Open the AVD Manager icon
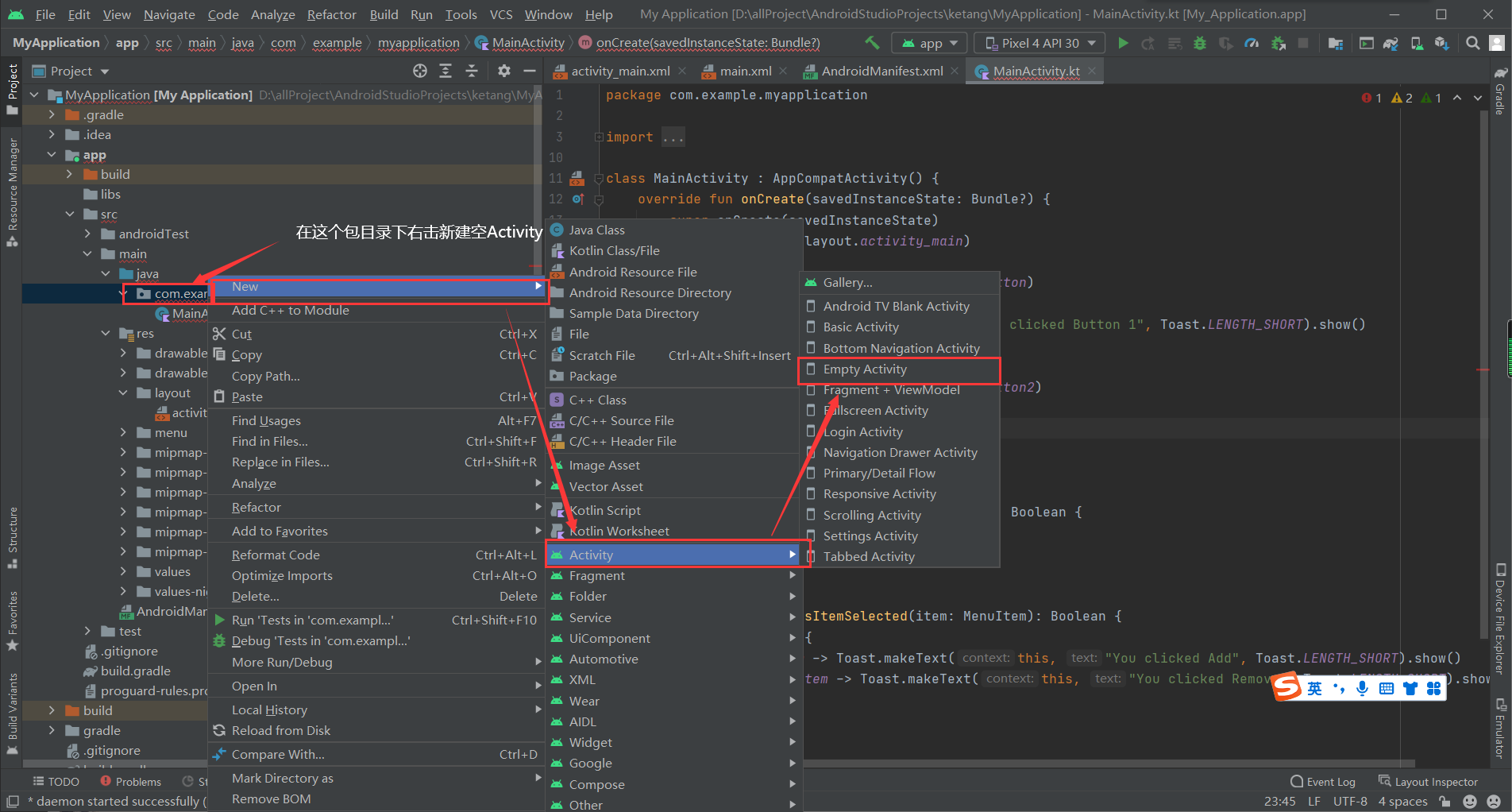The width and height of the screenshot is (1512, 812). click(1417, 43)
